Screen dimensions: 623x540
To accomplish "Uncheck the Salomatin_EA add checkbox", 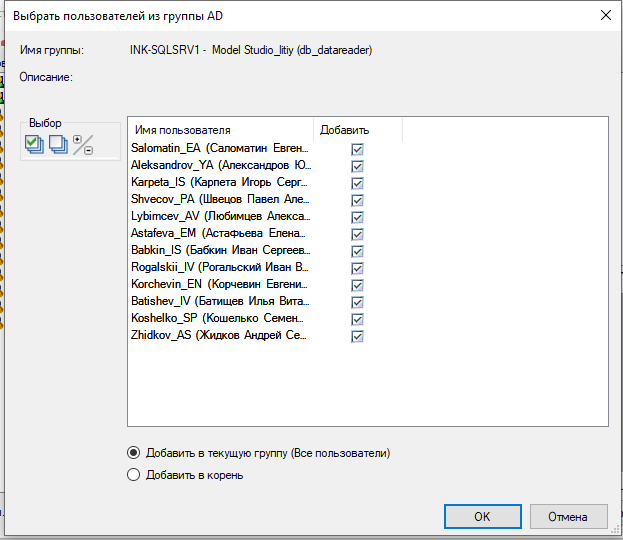I will coord(357,149).
